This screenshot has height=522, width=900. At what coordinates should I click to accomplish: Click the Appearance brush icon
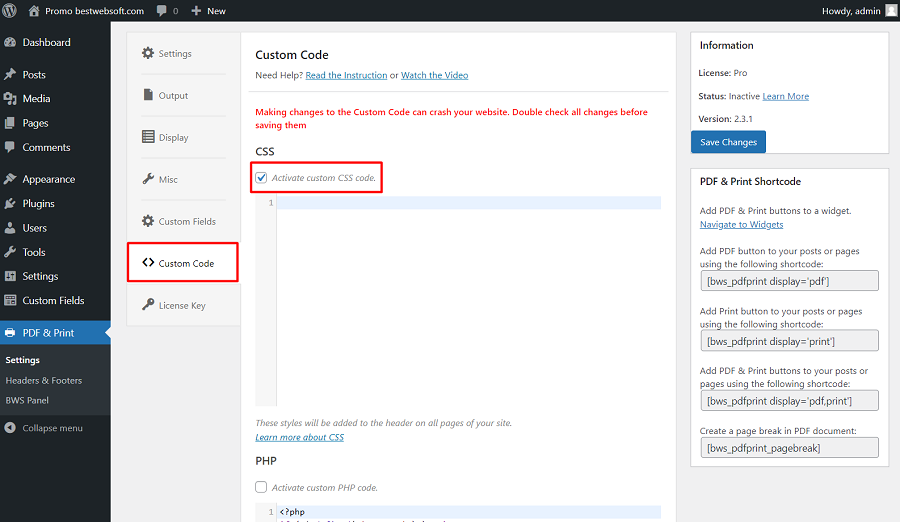tap(10, 179)
